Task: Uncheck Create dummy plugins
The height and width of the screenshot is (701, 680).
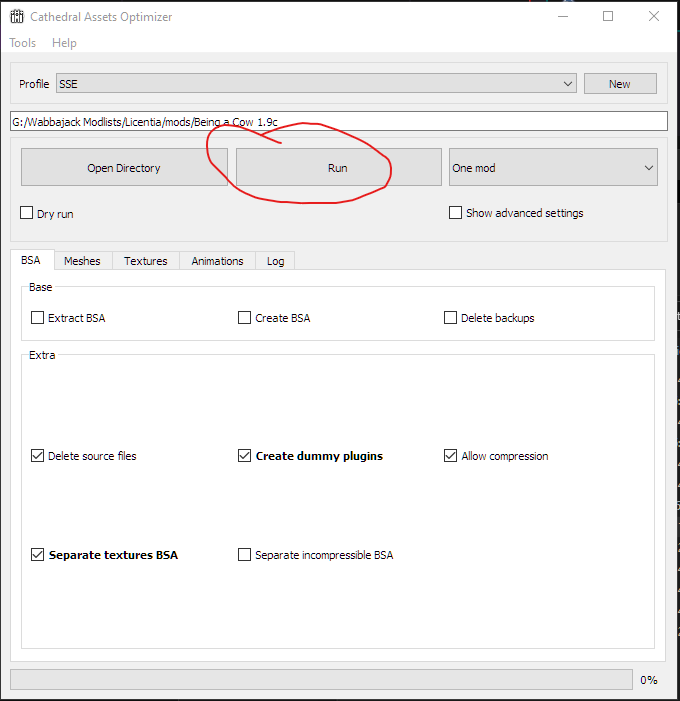Action: point(244,456)
